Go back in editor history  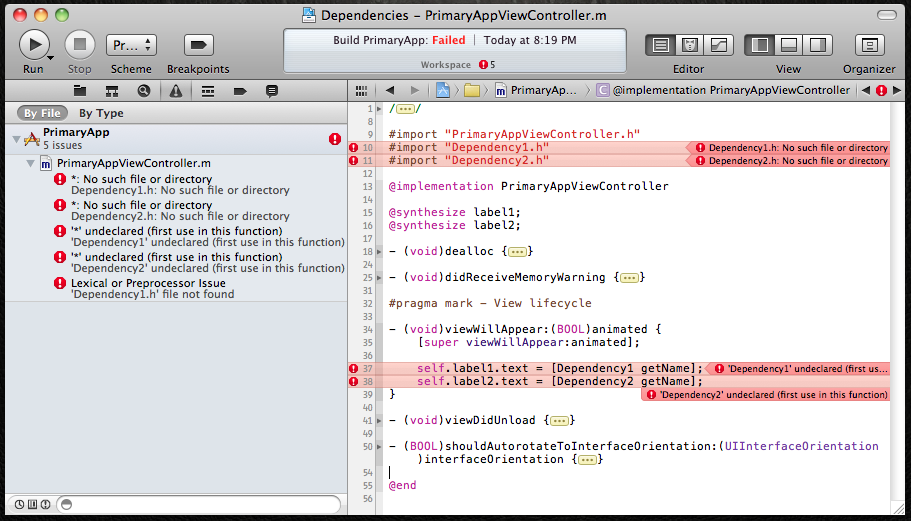click(390, 91)
